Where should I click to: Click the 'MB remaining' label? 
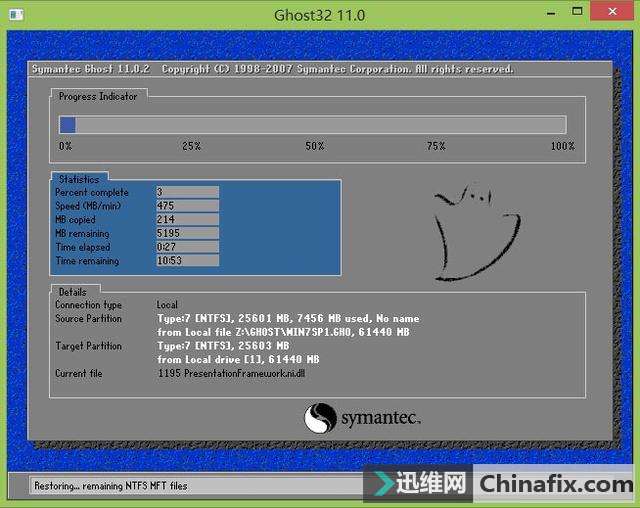[x=82, y=233]
